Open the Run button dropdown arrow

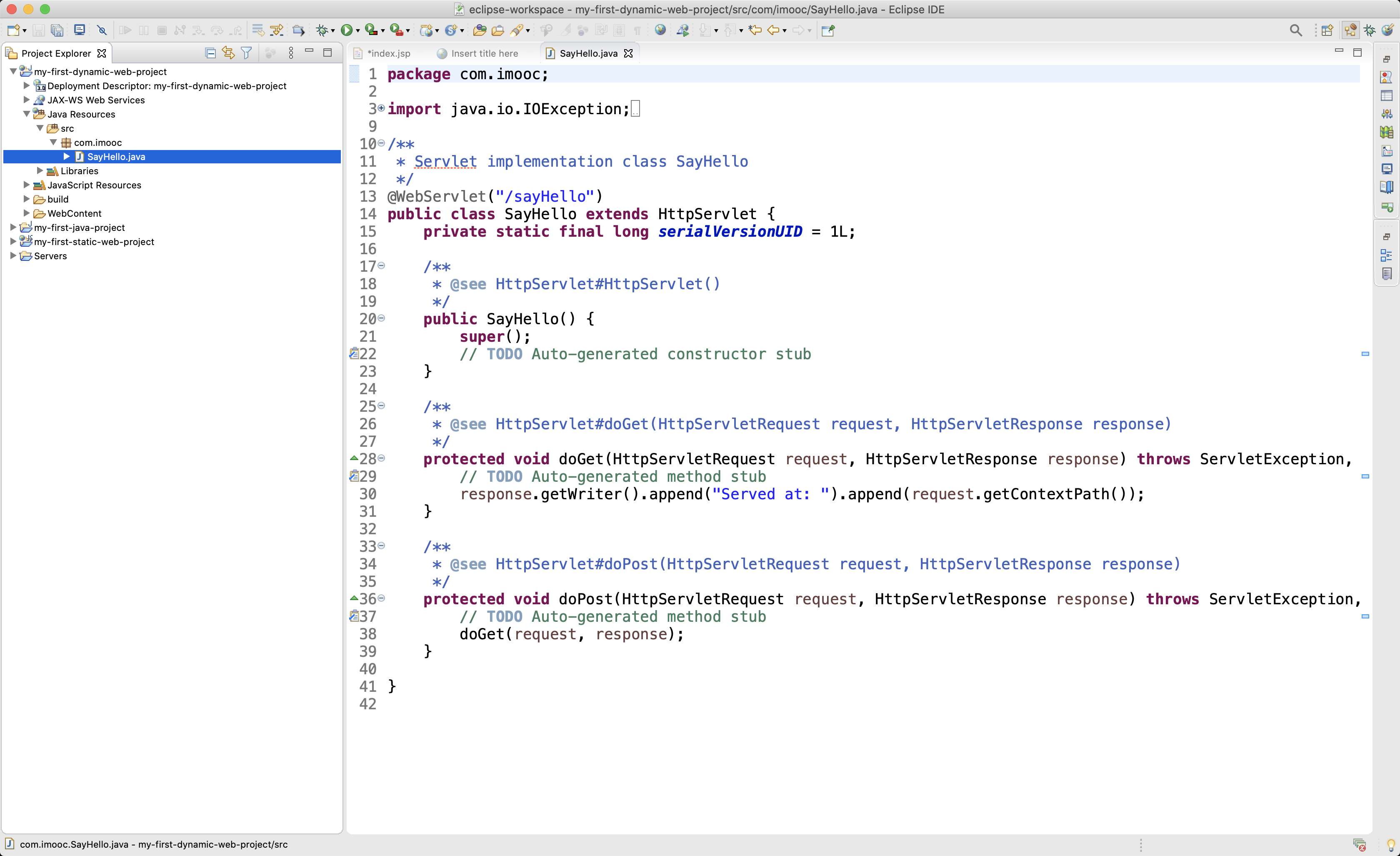(357, 31)
